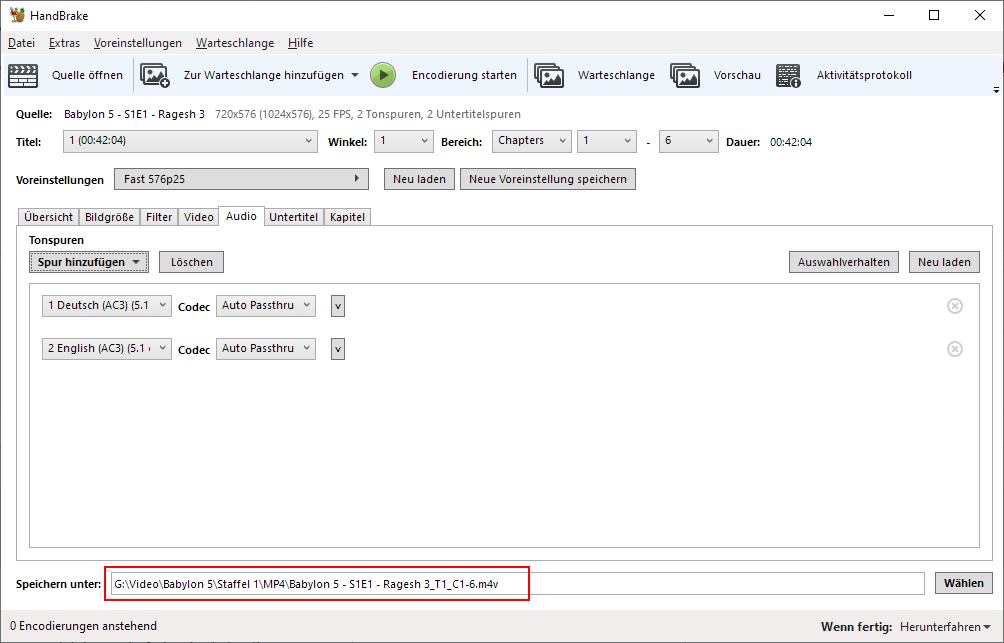This screenshot has height=643, width=1004.
Task: Open the Warteschlange menu
Action: 235,43
